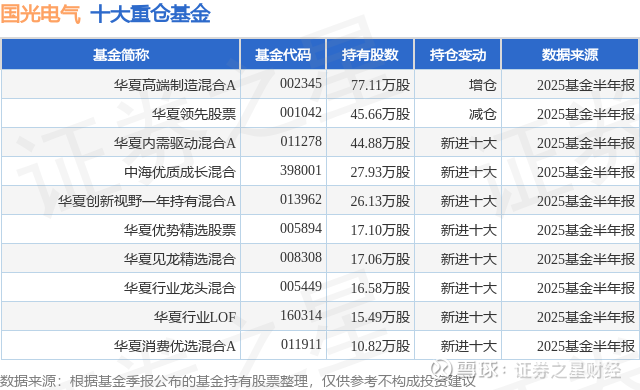The width and height of the screenshot is (640, 390).
Task: Click the 雪球 watermark logo icon
Action: [x=442, y=369]
